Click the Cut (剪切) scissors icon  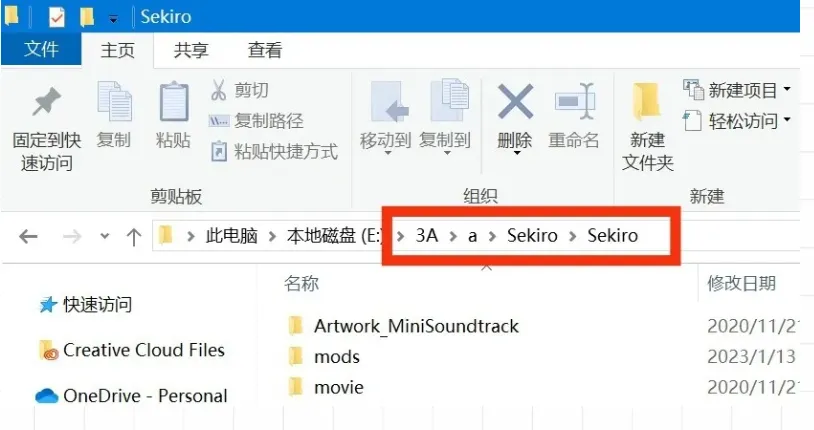coord(219,90)
